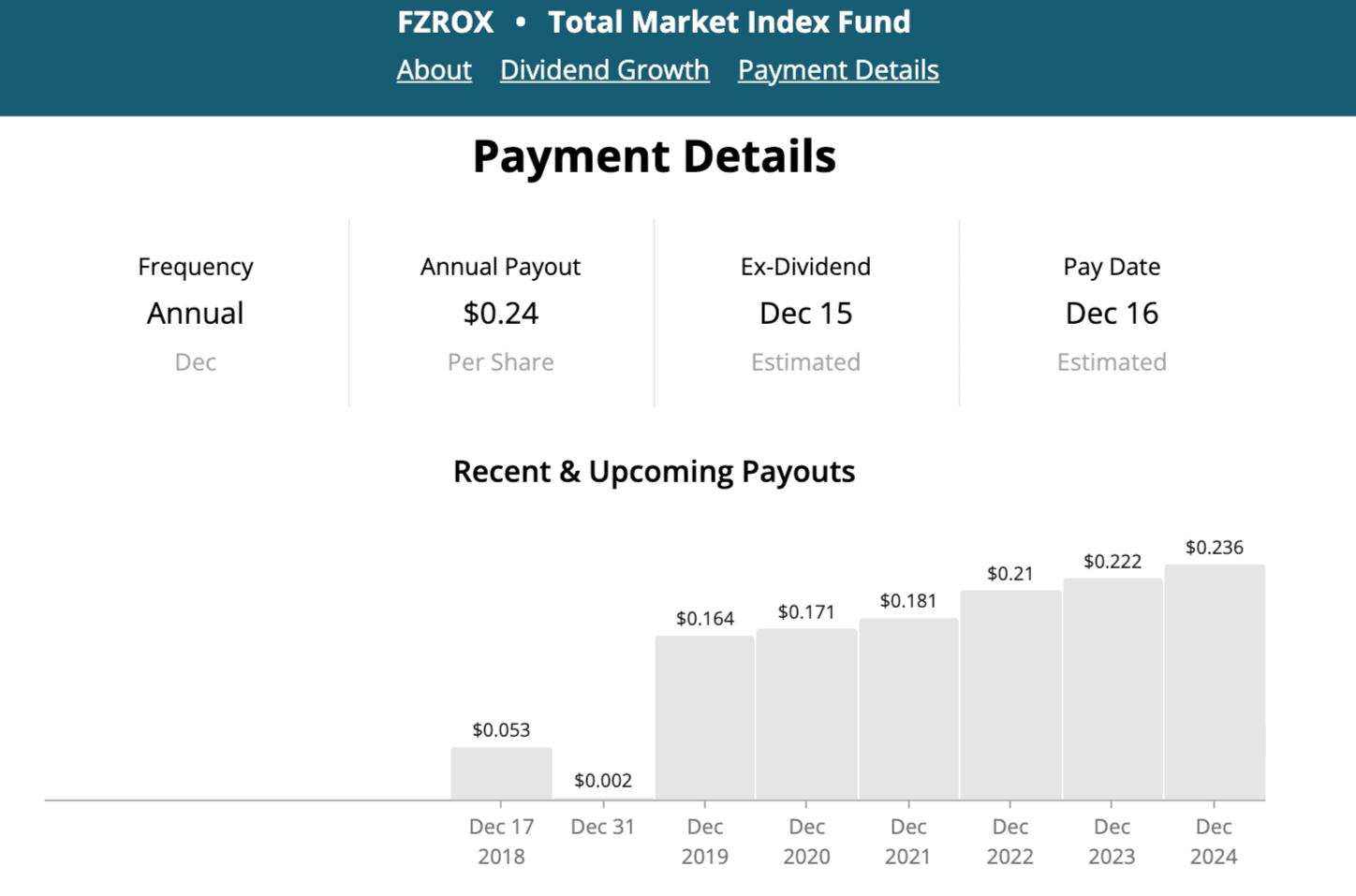The image size is (1356, 896).
Task: Click the FZROX Total Market Index Fund title
Action: pos(654,22)
